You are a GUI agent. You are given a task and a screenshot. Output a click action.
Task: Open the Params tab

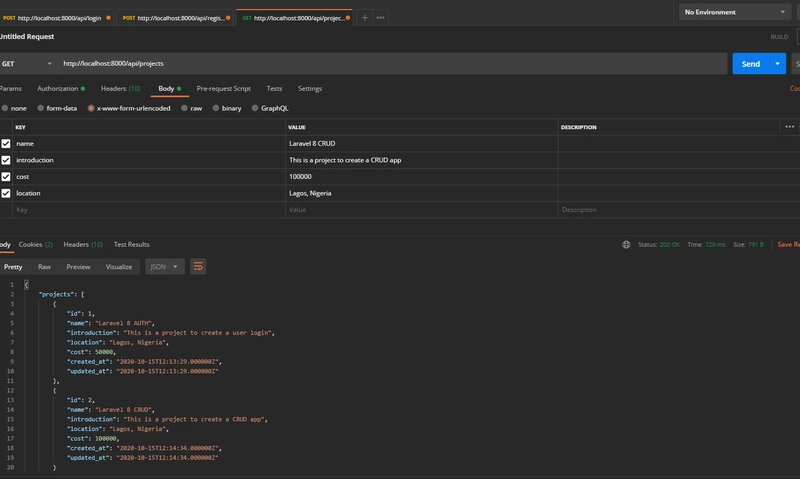point(11,88)
